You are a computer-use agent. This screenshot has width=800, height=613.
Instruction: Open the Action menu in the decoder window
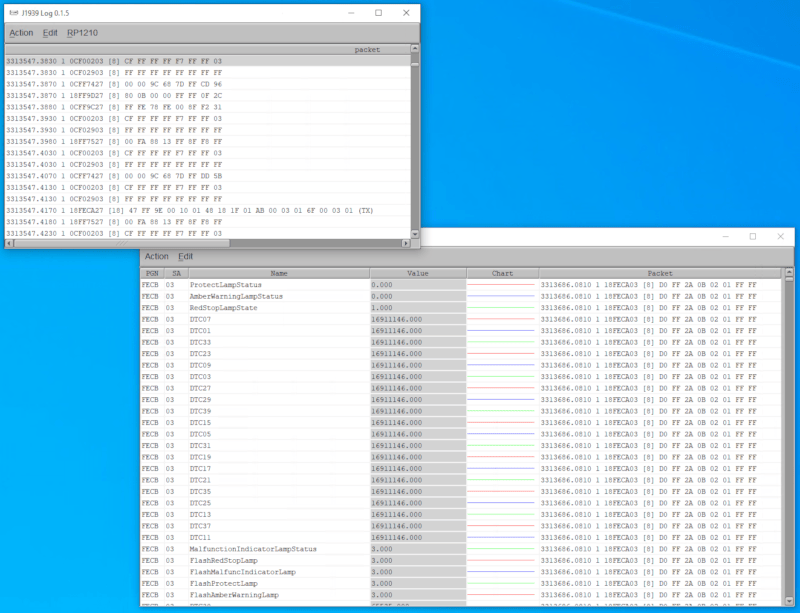(x=157, y=257)
